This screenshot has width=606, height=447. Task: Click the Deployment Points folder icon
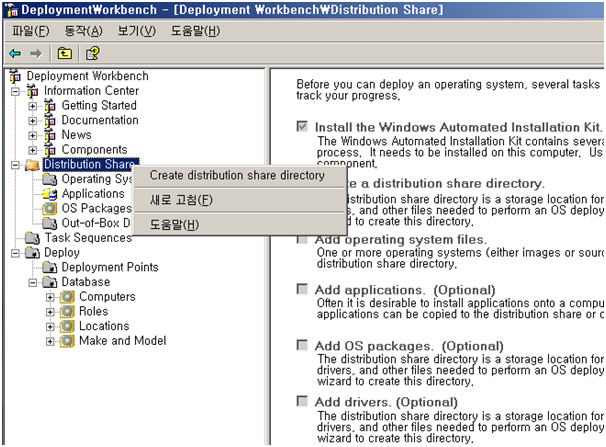[x=50, y=267]
